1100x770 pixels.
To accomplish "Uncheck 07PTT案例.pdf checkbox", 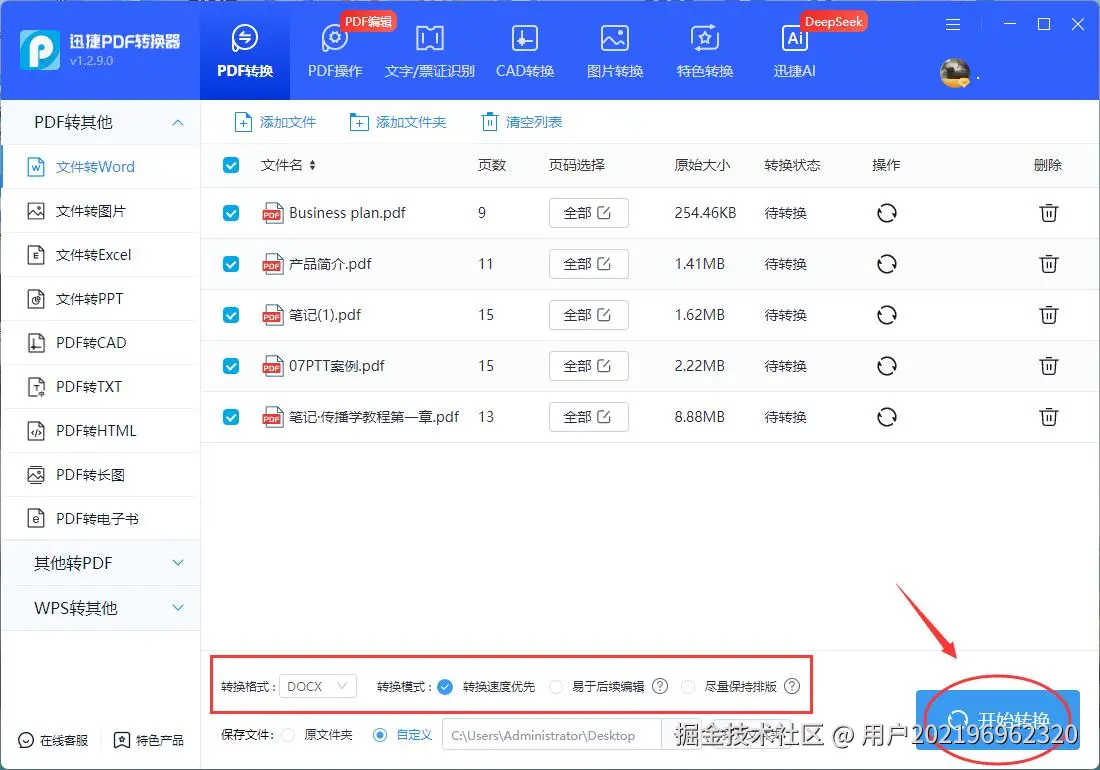I will [231, 366].
